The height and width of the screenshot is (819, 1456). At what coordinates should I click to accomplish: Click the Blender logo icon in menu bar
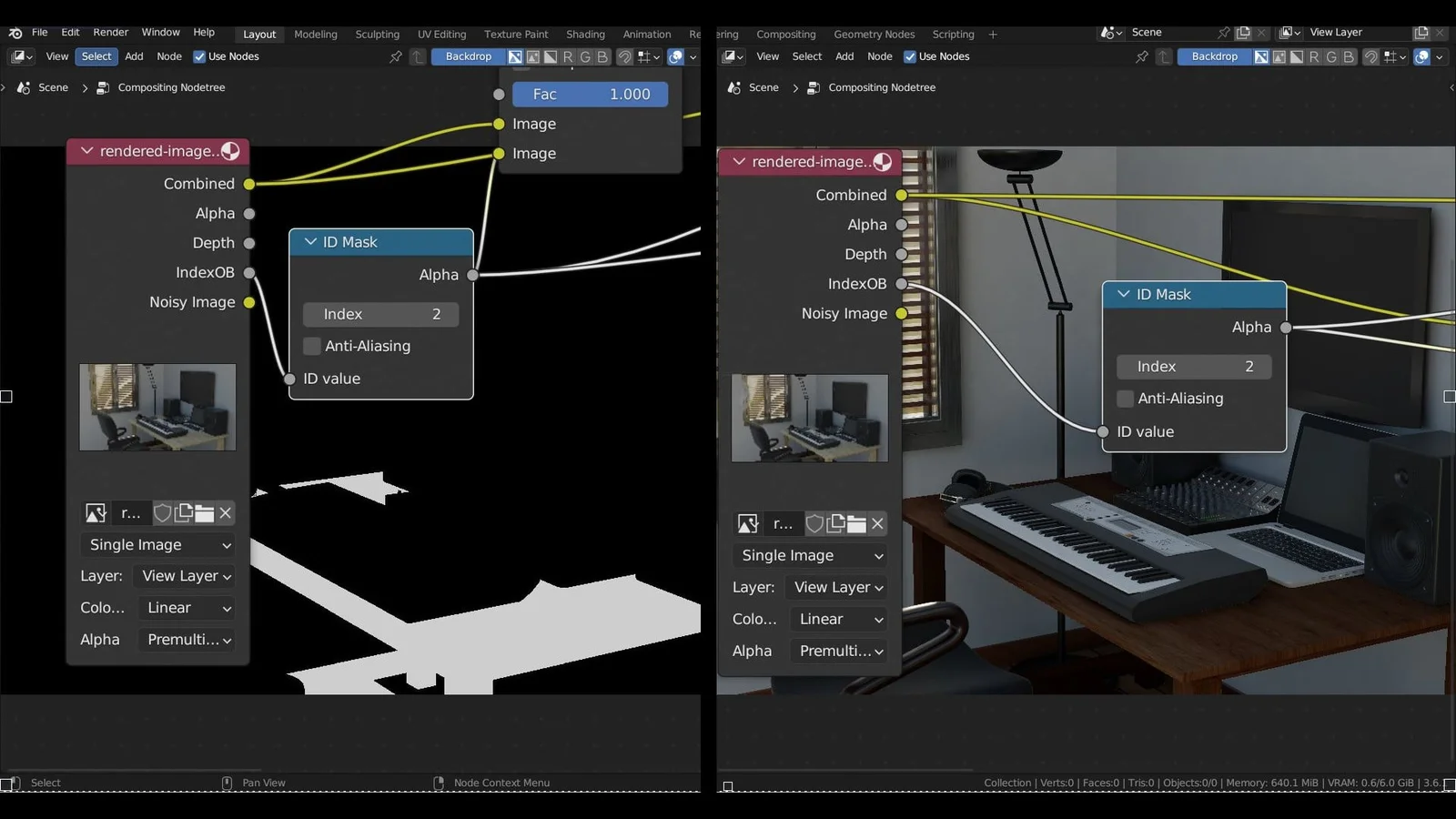point(15,33)
